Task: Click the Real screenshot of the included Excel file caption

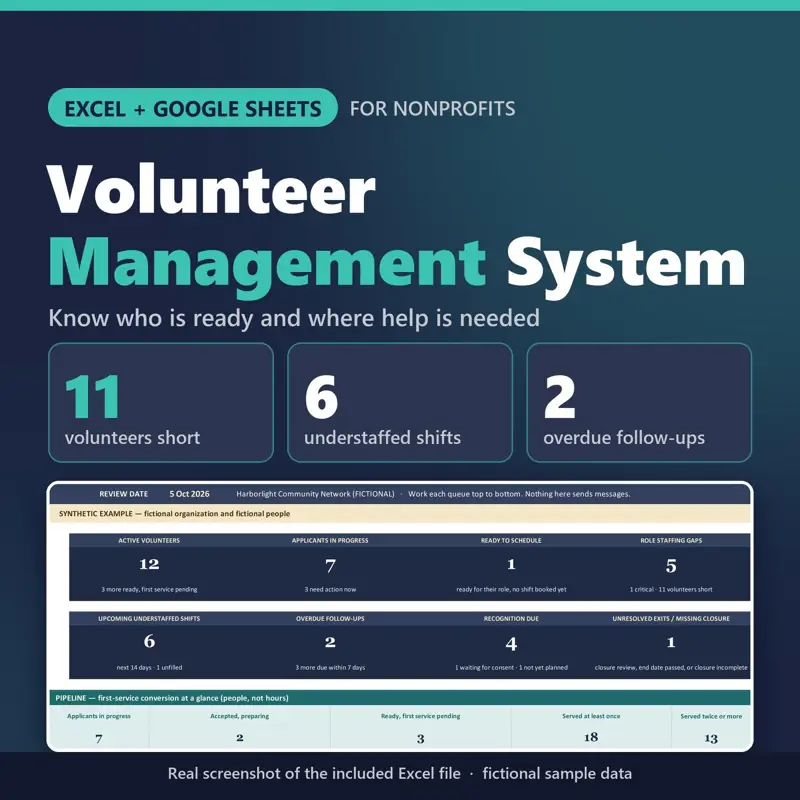Action: coord(314,773)
